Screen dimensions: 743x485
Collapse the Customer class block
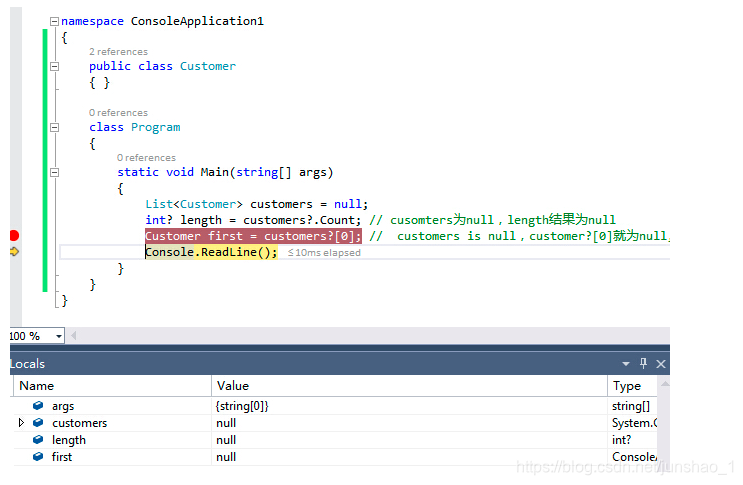pyautogui.click(x=54, y=66)
